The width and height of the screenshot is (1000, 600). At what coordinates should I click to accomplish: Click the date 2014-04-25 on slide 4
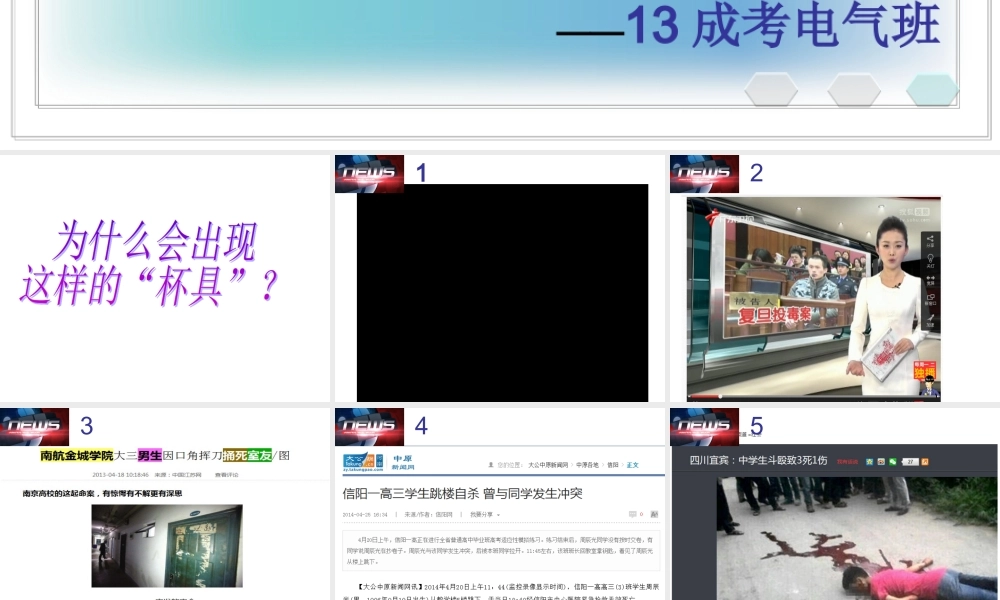tap(365, 515)
